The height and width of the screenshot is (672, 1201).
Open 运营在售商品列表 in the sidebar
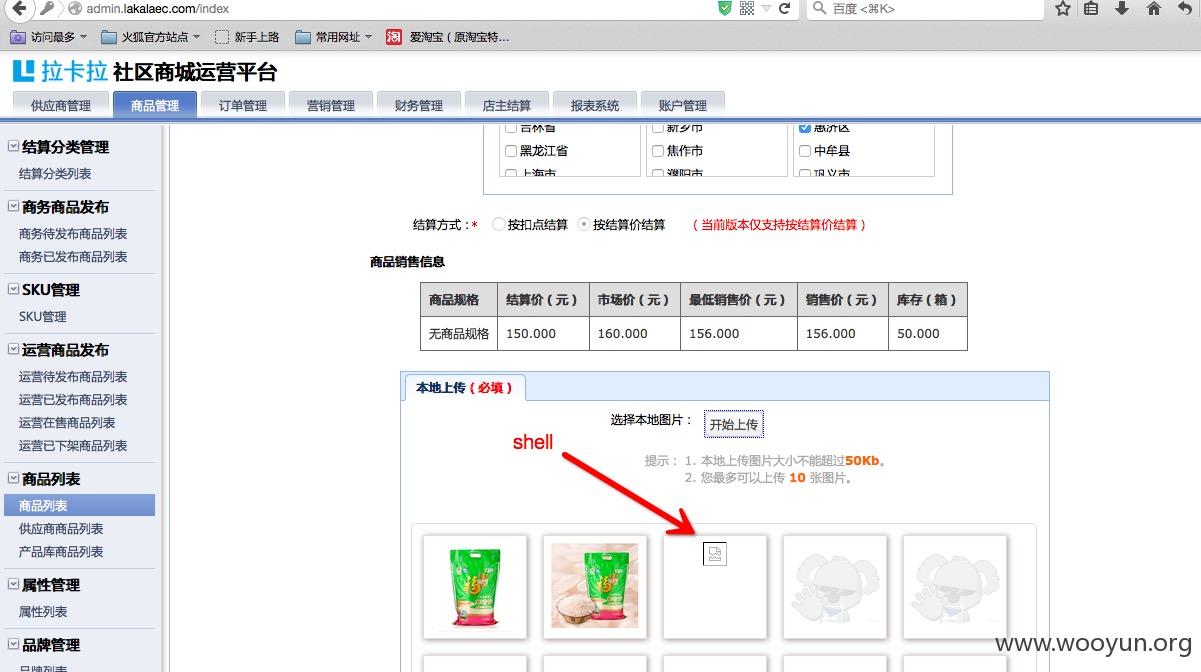[x=67, y=423]
